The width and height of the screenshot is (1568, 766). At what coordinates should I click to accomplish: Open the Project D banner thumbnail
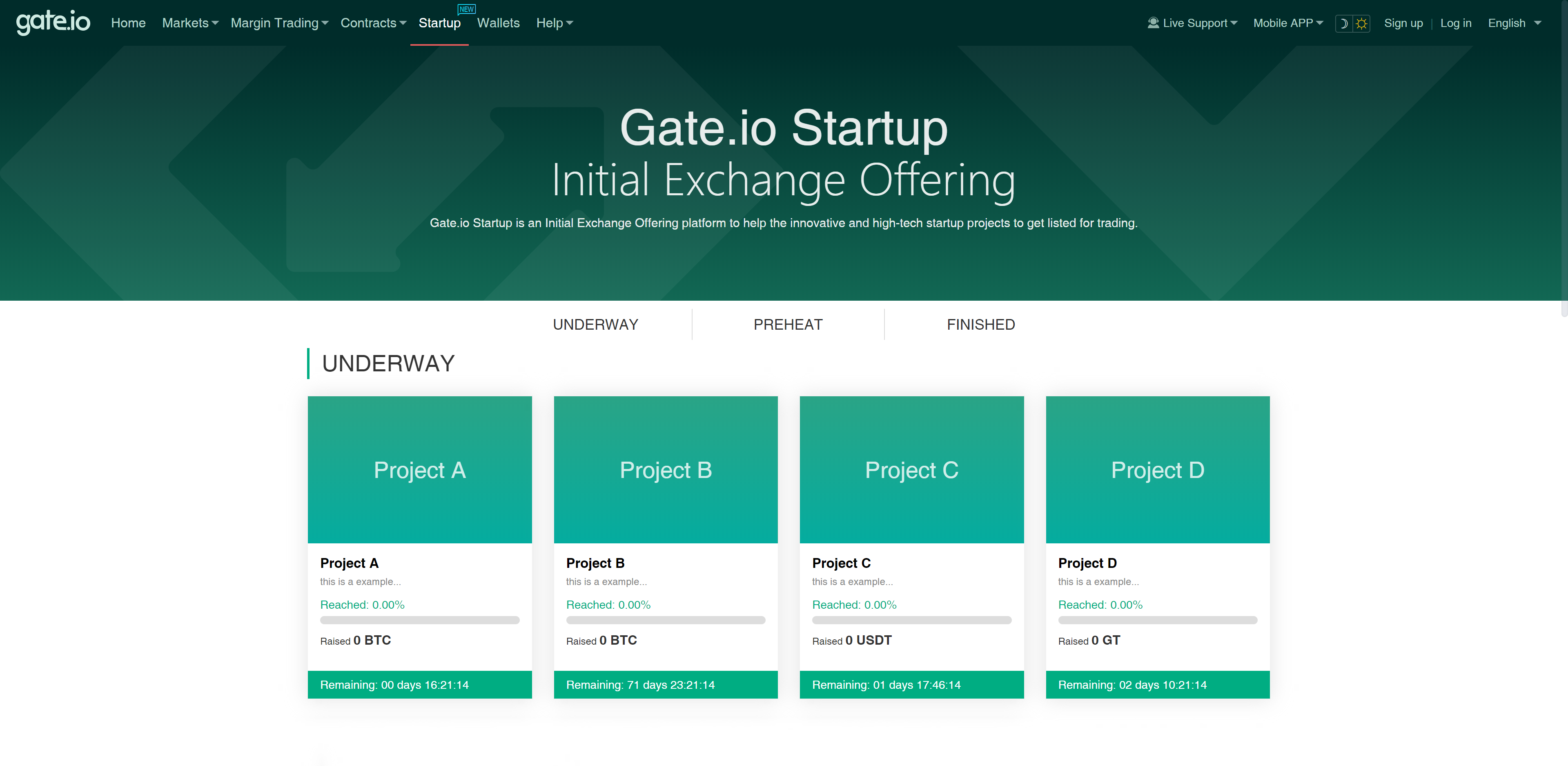pos(1157,469)
